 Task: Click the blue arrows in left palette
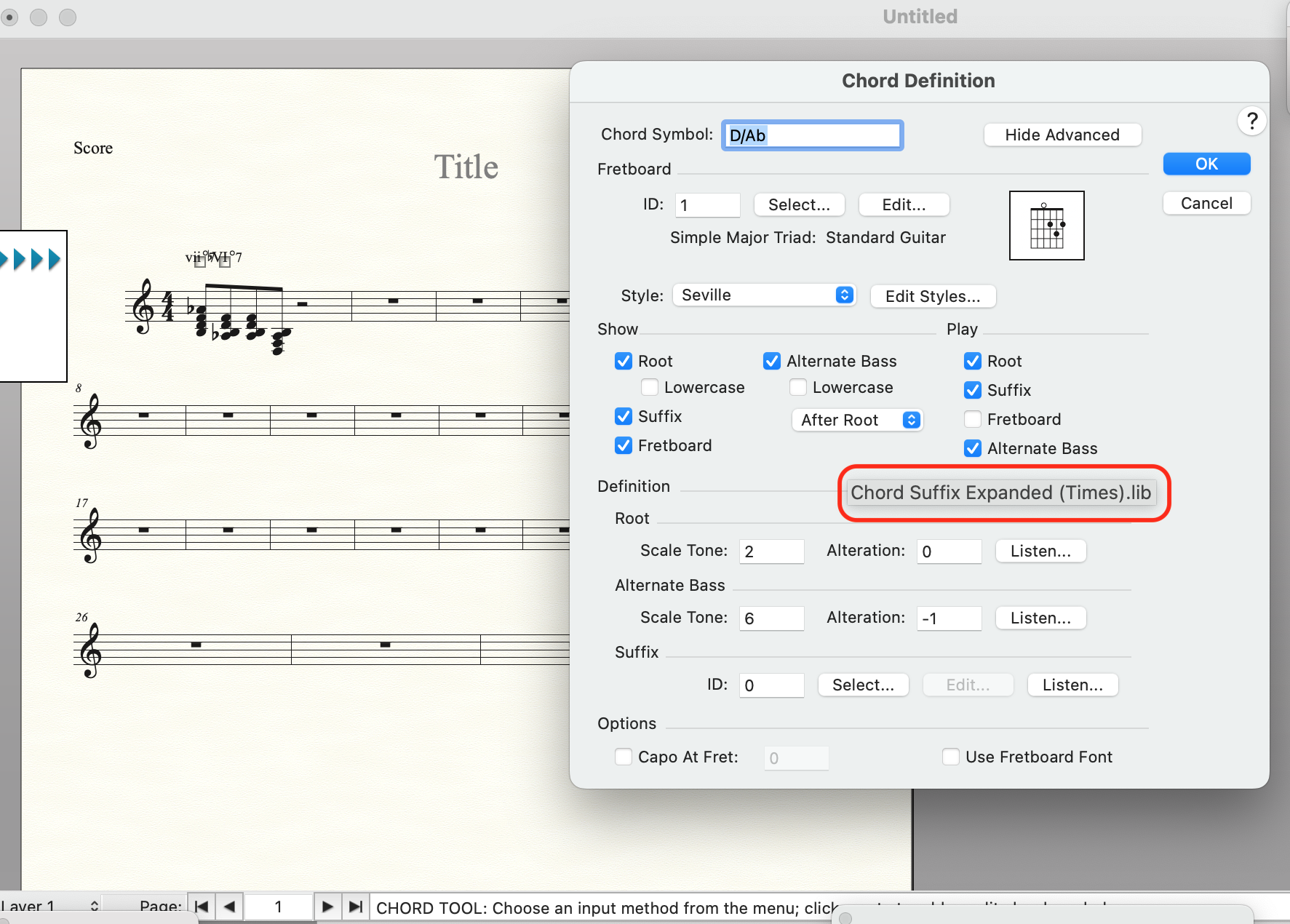pos(31,259)
